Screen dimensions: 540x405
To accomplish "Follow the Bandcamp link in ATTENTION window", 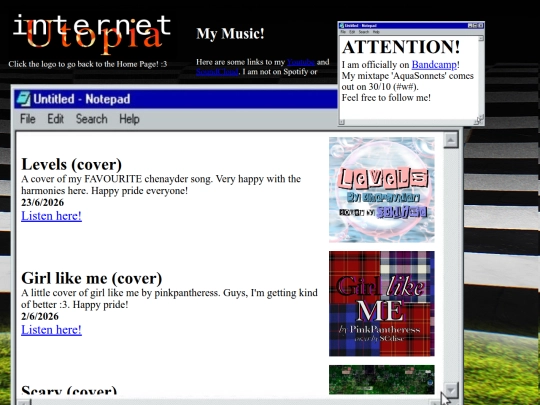I will tap(434, 64).
